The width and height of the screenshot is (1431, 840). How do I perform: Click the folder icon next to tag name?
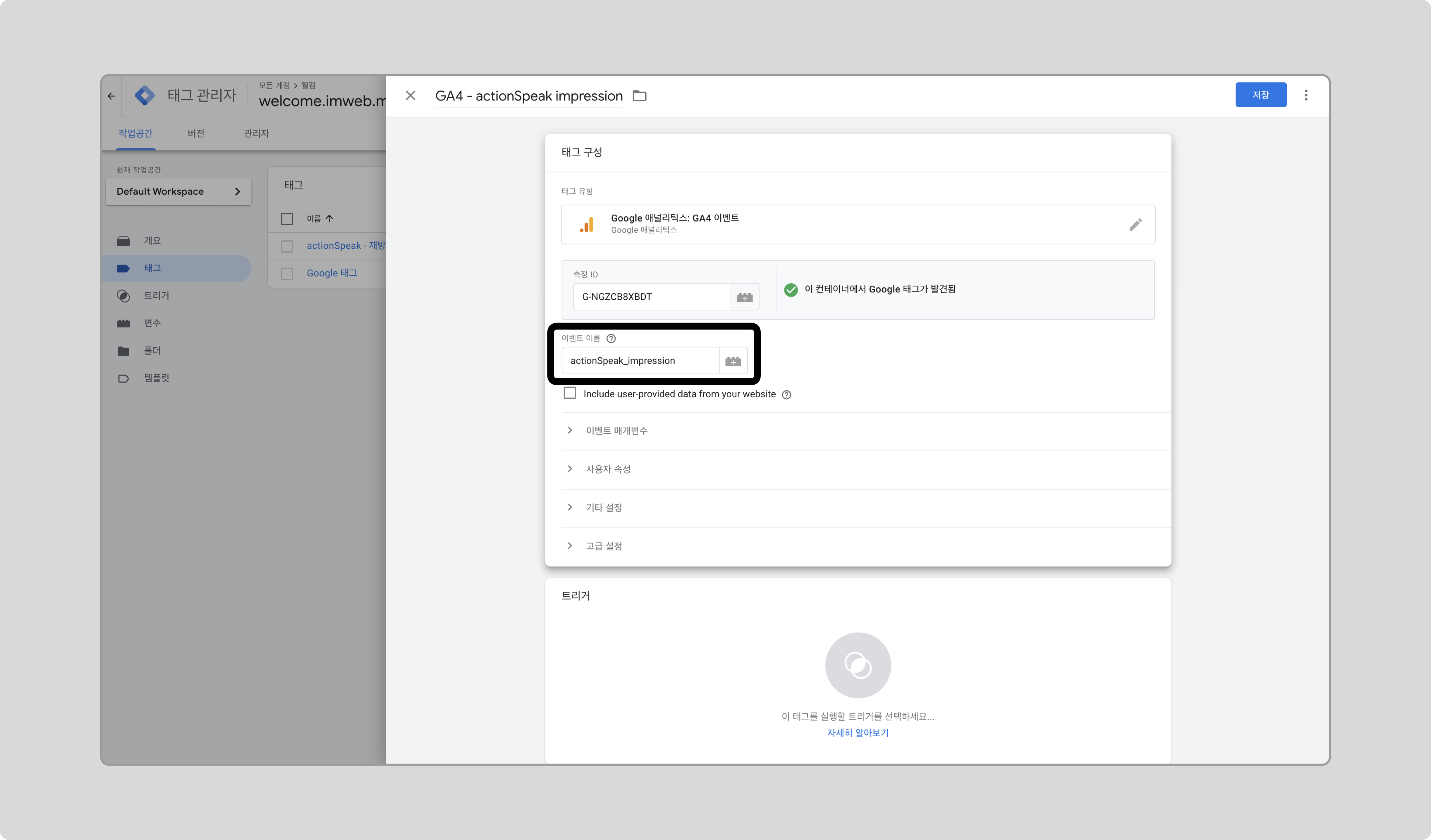(639, 96)
